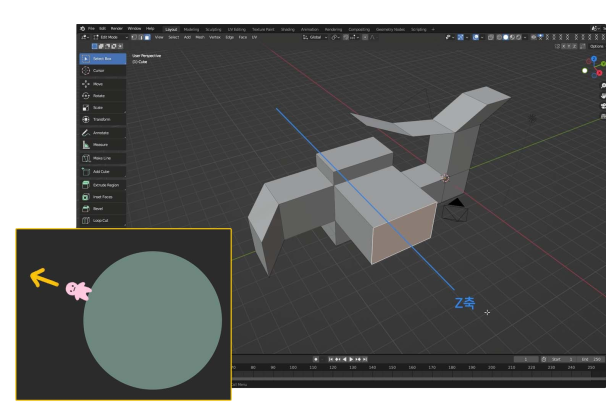Switch to the Modeling workspace tab
Screen dimensions: 606x412
pos(191,29)
